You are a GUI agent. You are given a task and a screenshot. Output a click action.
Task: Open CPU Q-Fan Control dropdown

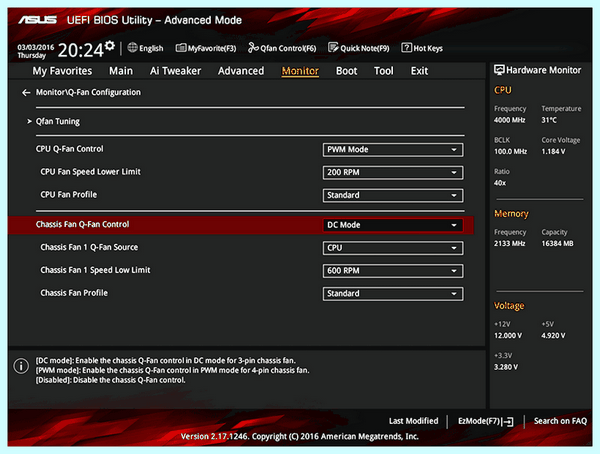pos(393,150)
